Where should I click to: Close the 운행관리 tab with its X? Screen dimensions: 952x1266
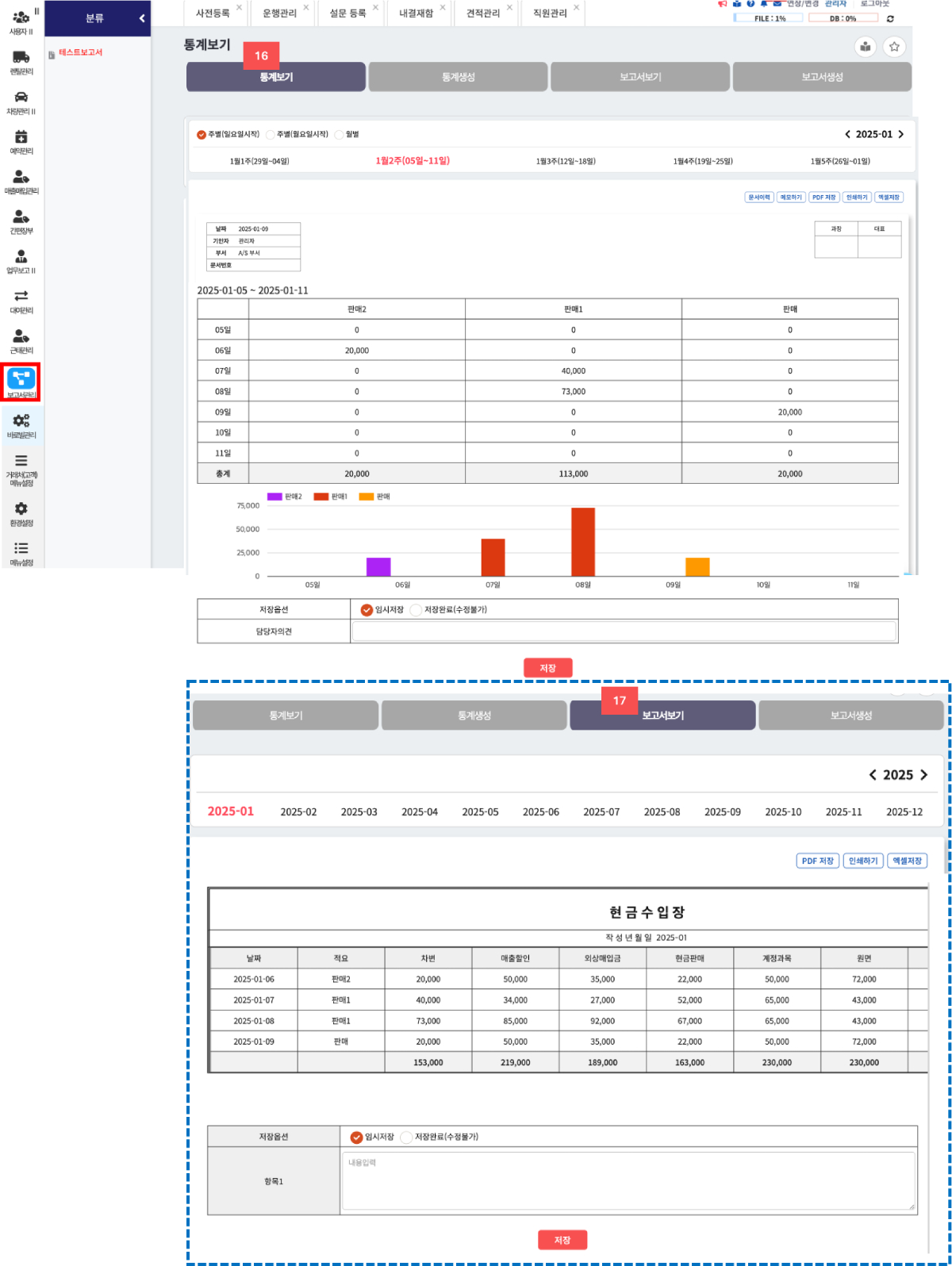pos(306,7)
